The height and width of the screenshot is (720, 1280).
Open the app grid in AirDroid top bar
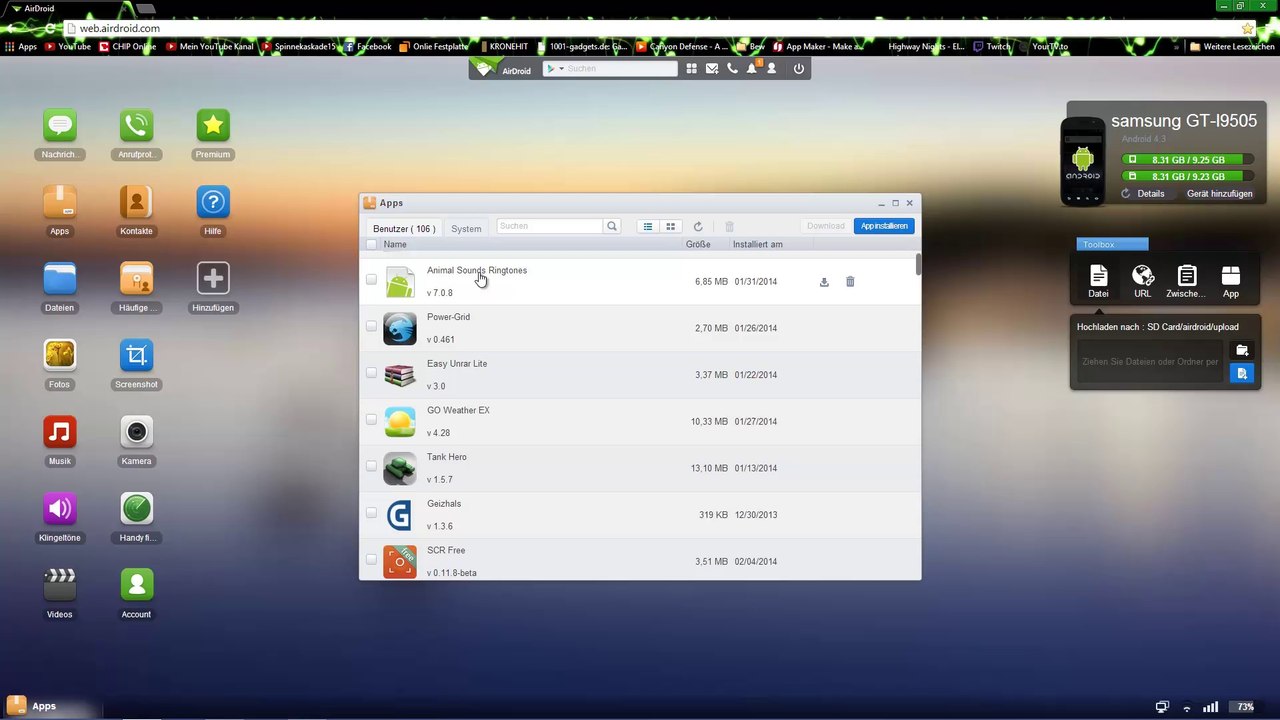(x=691, y=69)
